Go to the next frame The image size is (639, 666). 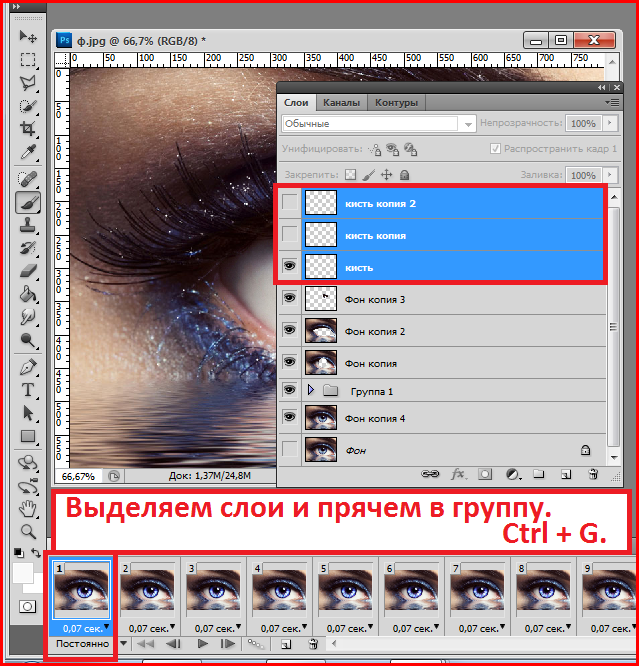228,644
